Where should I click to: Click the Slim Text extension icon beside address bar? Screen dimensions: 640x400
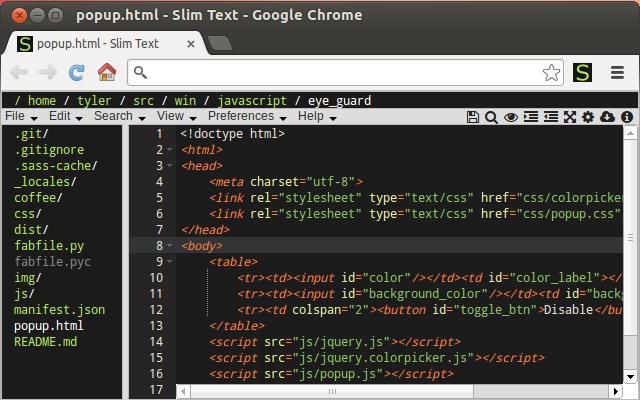click(582, 73)
